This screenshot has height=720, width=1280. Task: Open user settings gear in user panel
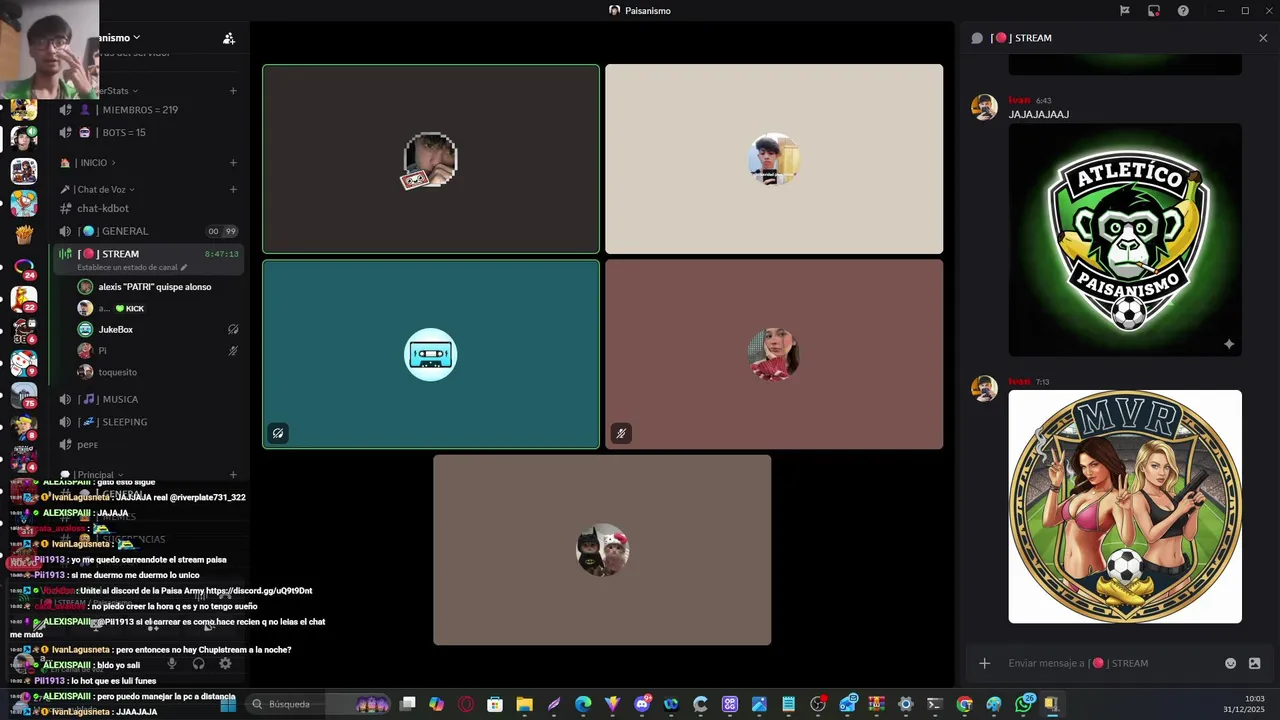coord(225,663)
